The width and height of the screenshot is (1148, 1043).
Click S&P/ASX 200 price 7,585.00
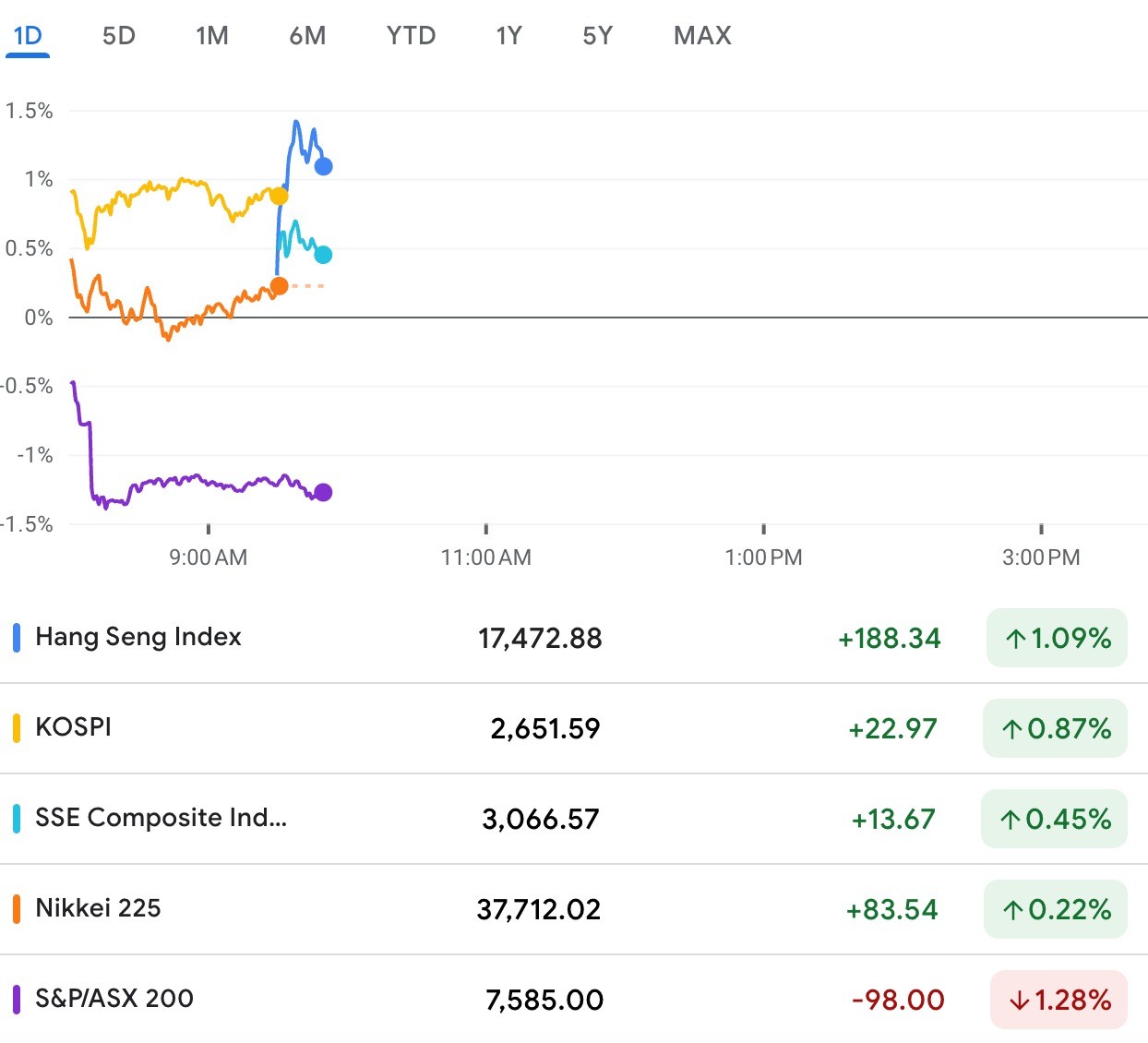click(544, 1000)
